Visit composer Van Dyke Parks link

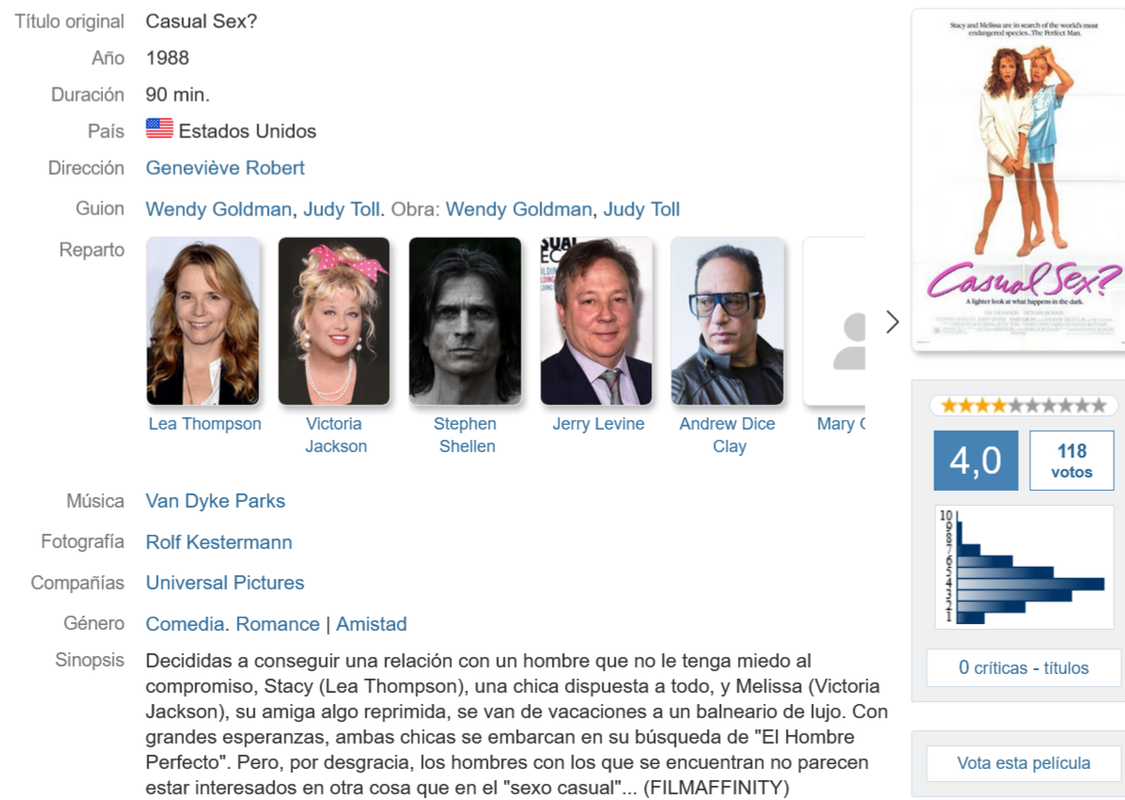click(215, 501)
